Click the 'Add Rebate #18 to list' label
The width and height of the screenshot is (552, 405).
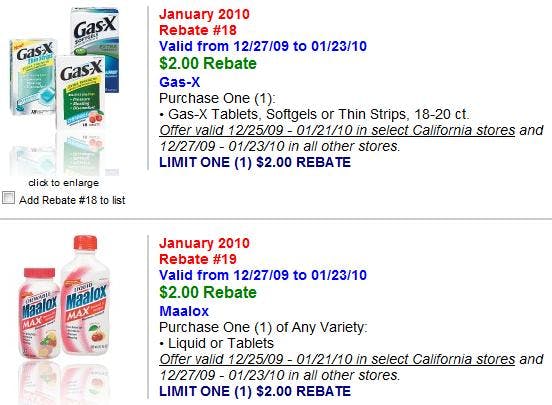72,200
